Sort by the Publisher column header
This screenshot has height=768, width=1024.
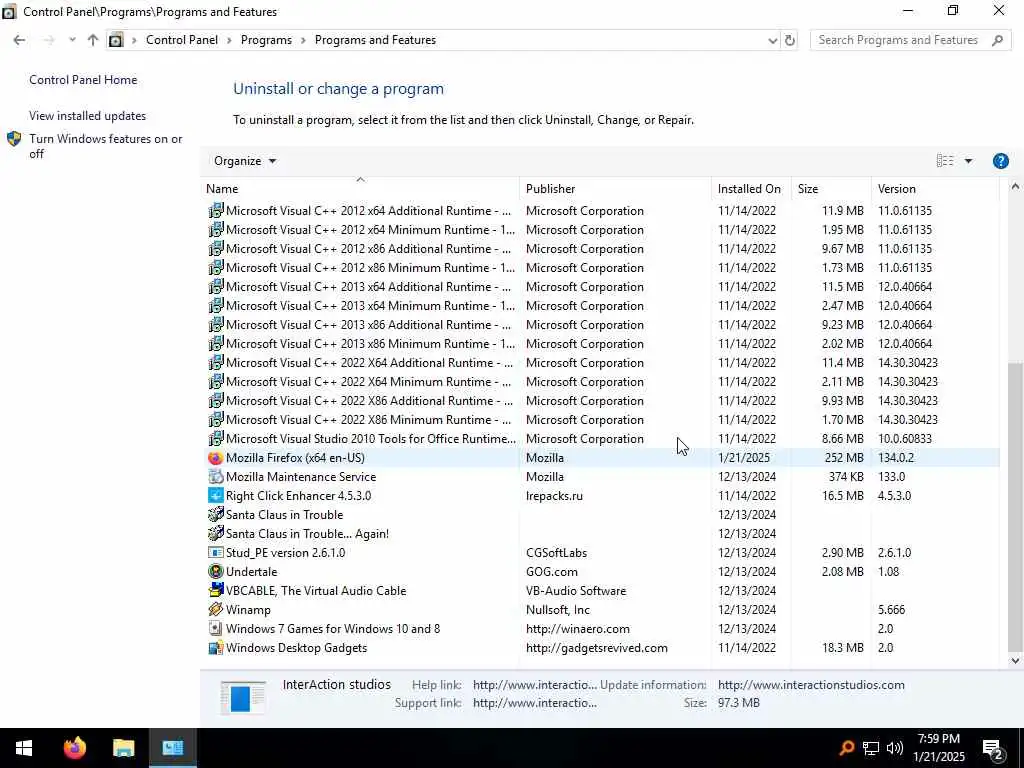click(x=615, y=188)
